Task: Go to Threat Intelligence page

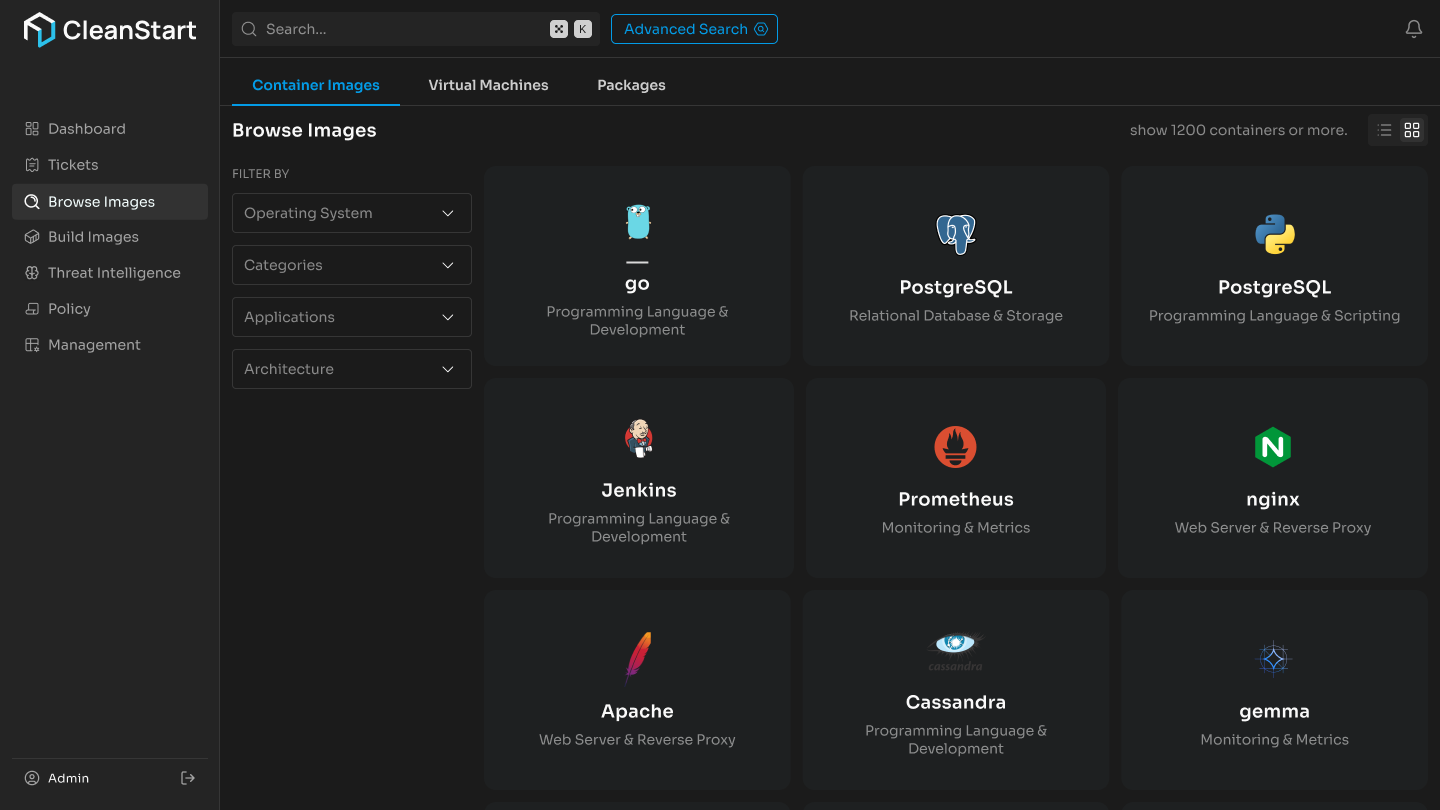Action: tap(110, 273)
